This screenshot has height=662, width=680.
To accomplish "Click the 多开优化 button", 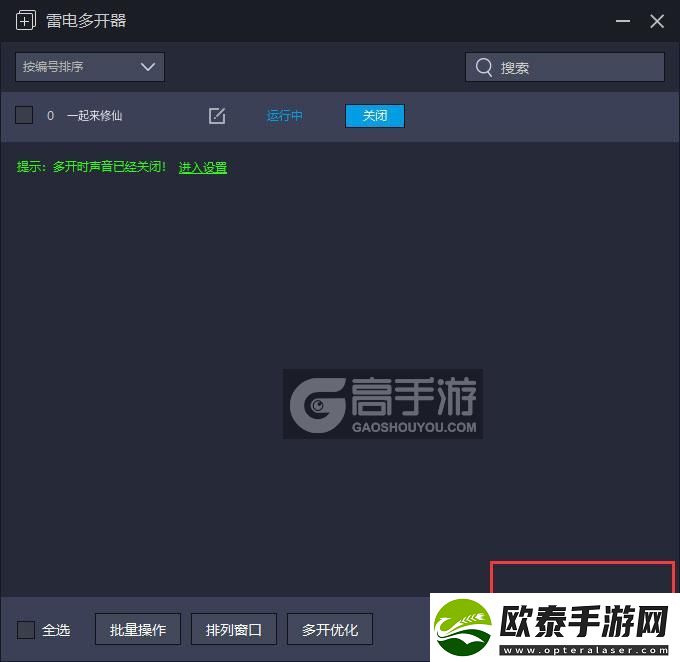I will (330, 629).
